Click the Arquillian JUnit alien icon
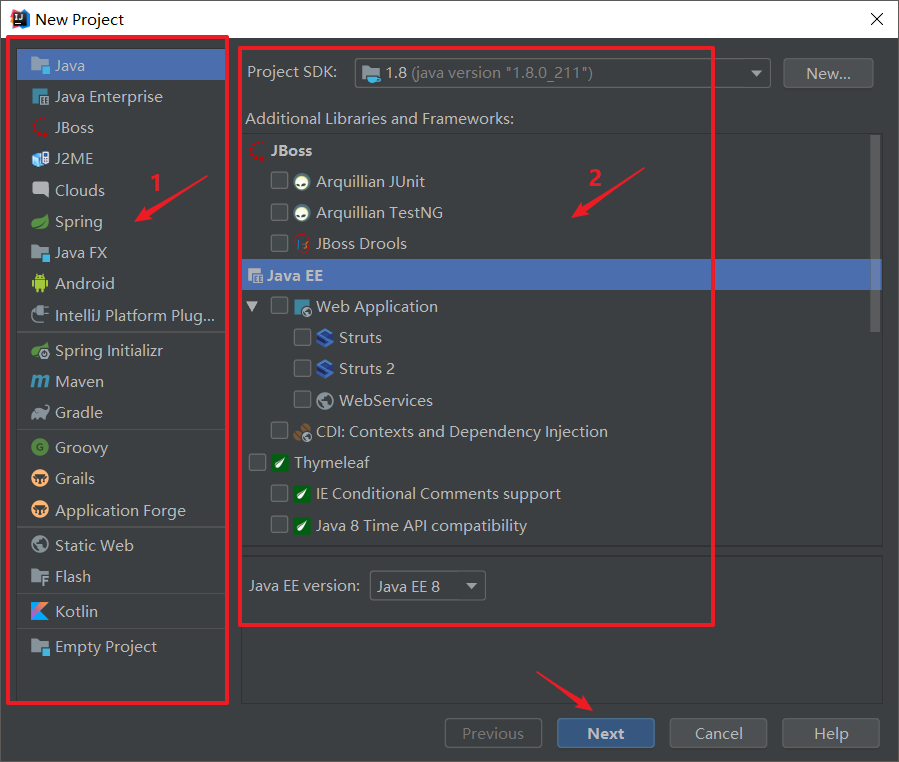The height and width of the screenshot is (762, 899). [302, 182]
